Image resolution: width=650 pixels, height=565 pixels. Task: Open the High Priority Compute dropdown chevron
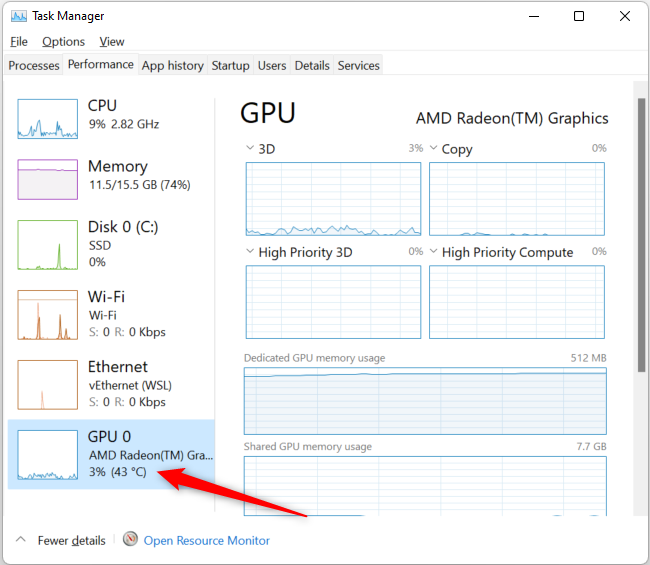point(433,251)
